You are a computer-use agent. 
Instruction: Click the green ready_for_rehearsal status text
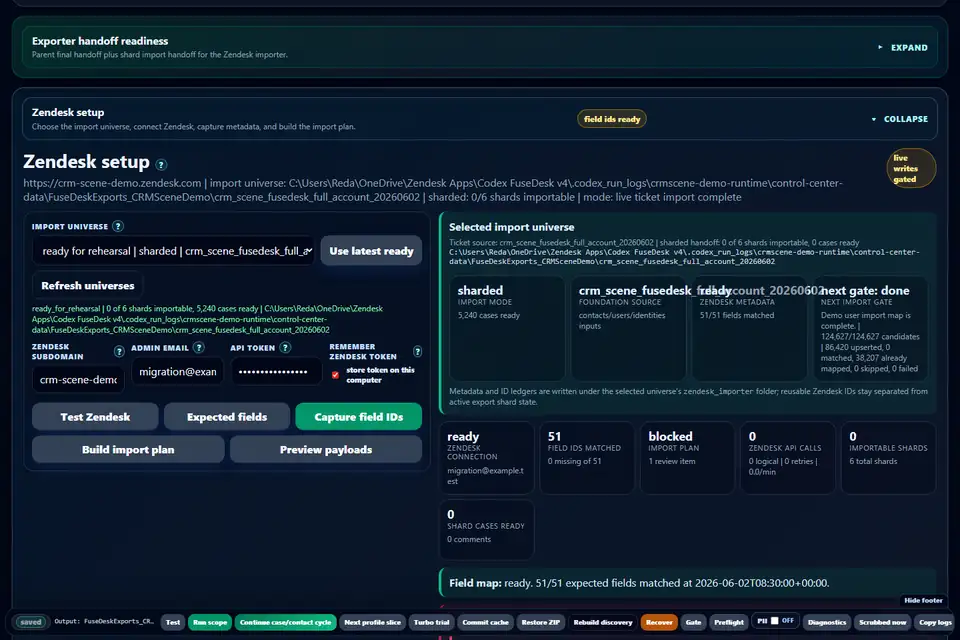(x=207, y=319)
